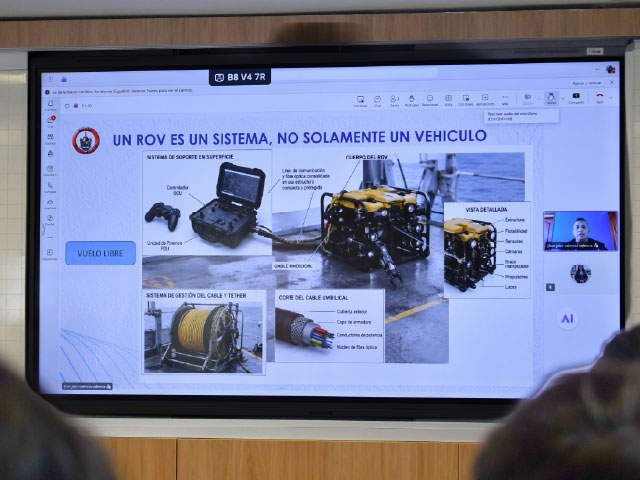The width and height of the screenshot is (640, 480).
Task: Click the meeting timer text
Action: [x=87, y=106]
